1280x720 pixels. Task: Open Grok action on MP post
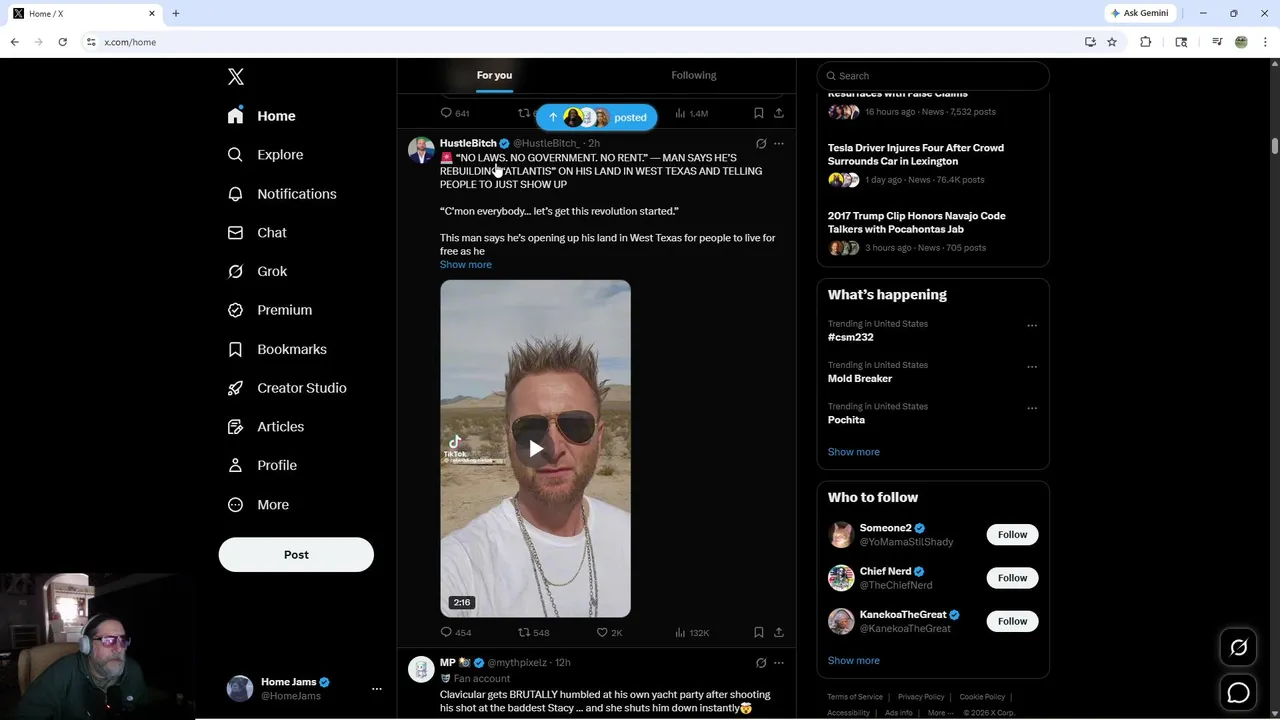click(x=761, y=663)
